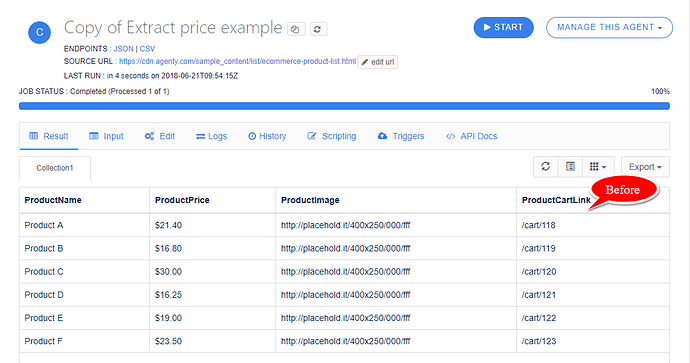Click the refresh icon beside agent title
The width and height of the screenshot is (690, 363).
[x=318, y=29]
